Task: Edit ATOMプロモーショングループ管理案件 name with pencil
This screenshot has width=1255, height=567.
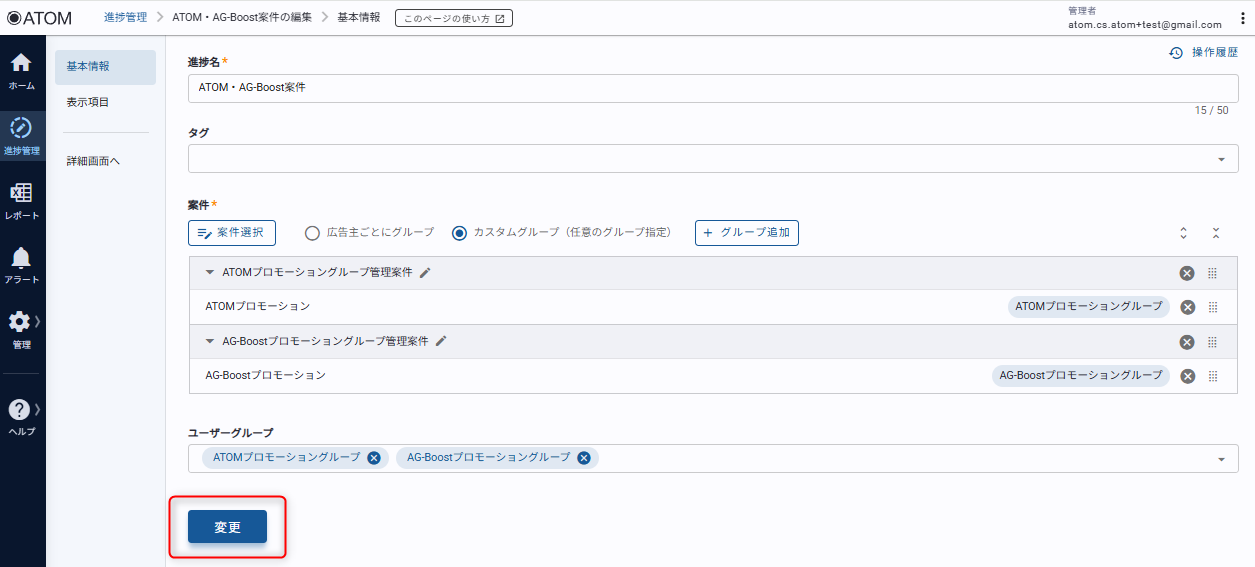Action: click(x=425, y=272)
